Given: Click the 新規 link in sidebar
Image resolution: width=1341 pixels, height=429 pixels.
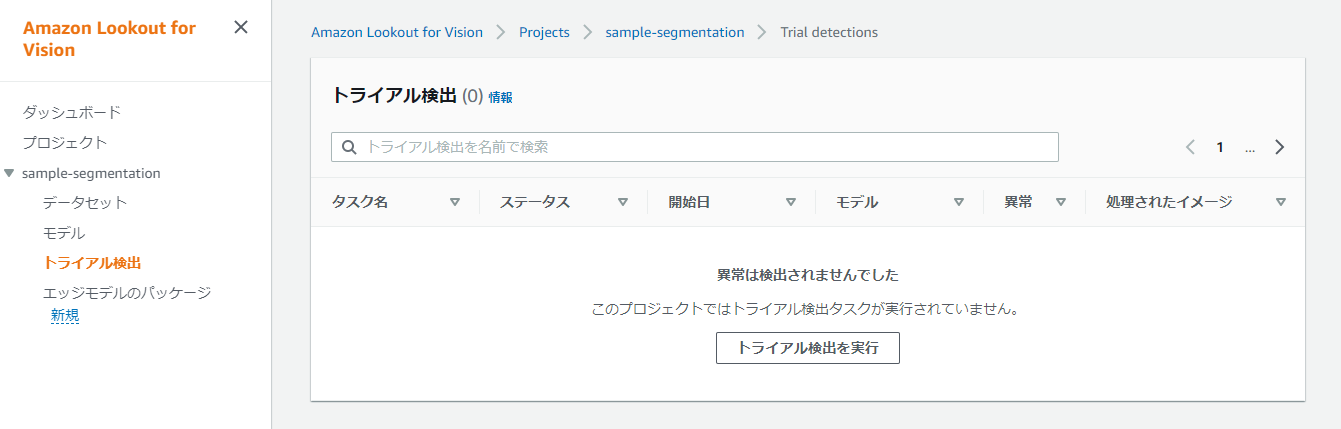Looking at the screenshot, I should click(65, 316).
